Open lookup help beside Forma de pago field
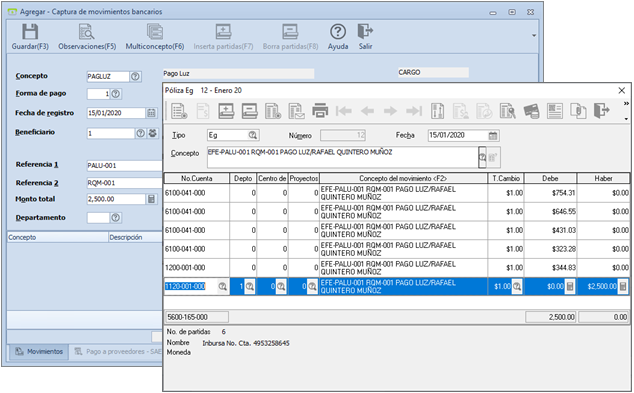This screenshot has height=393, width=634. (x=116, y=94)
